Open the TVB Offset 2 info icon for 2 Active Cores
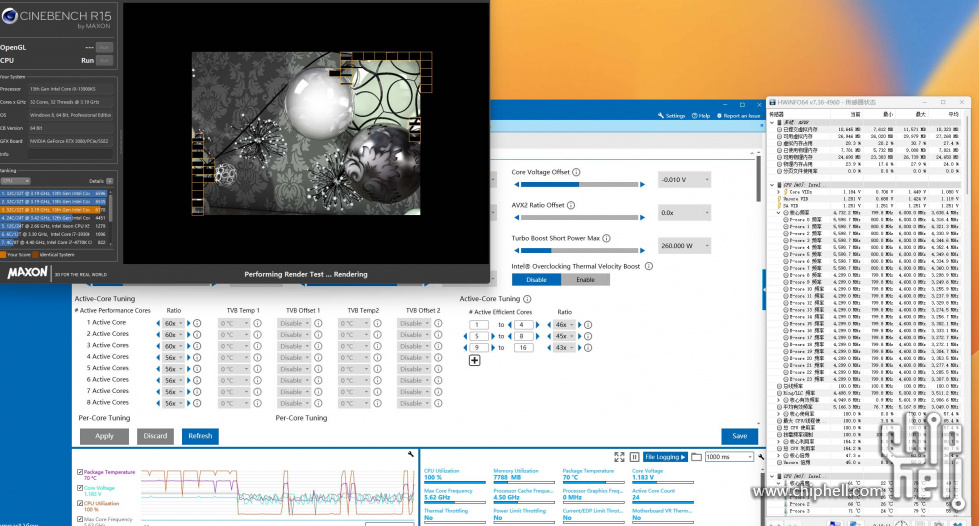Viewport: 979px width, 526px height. point(438,335)
